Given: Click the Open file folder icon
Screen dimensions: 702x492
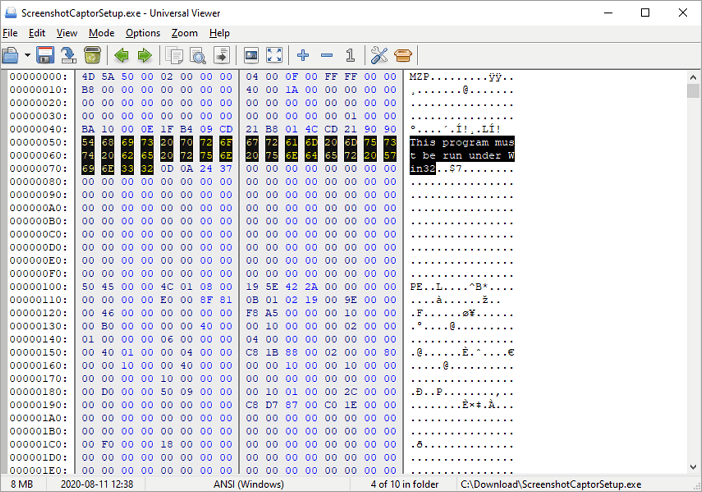Looking at the screenshot, I should click(x=11, y=55).
